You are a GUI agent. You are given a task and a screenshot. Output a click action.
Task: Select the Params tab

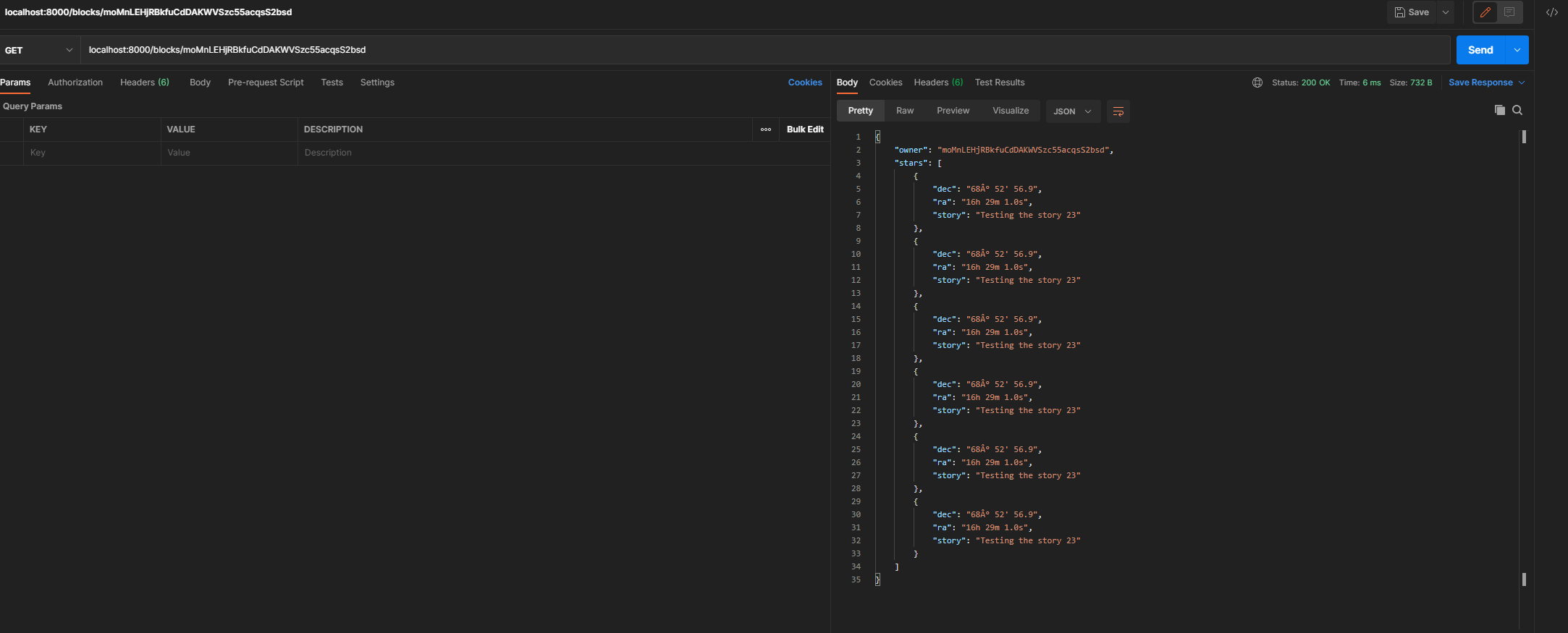(x=15, y=82)
